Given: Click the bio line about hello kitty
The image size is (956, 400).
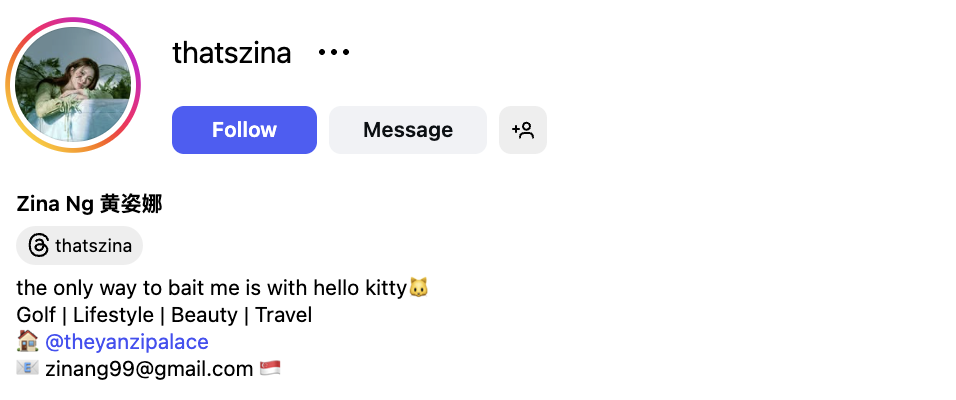Looking at the screenshot, I should click(x=211, y=288).
